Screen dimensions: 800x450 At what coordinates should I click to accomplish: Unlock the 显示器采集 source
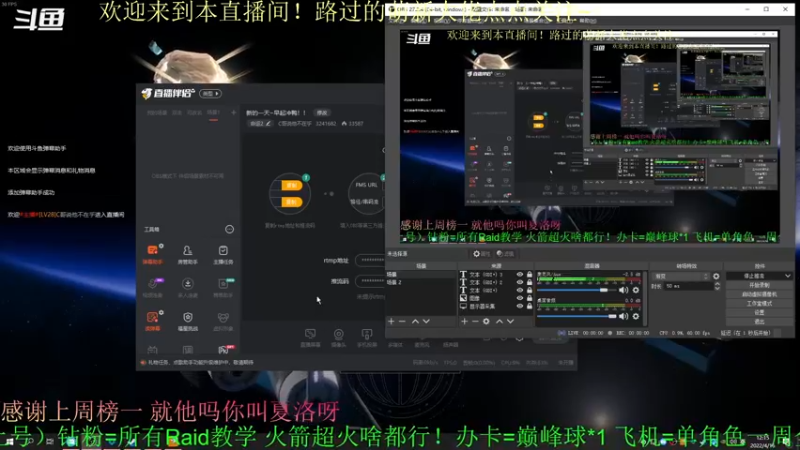tap(530, 306)
